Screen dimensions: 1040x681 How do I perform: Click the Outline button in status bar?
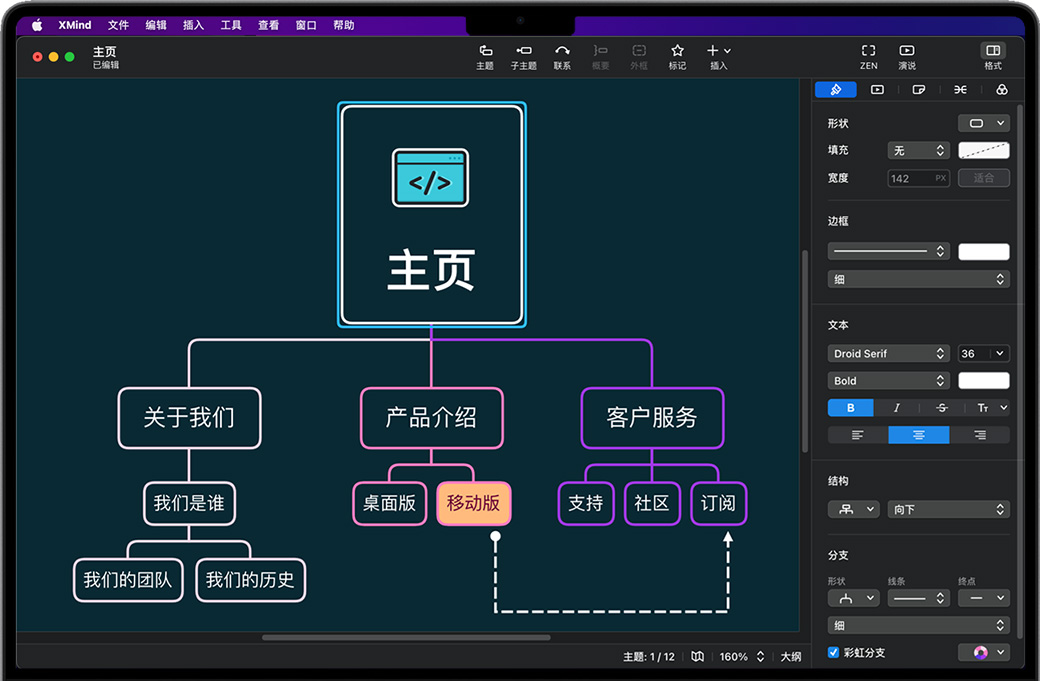[790, 657]
